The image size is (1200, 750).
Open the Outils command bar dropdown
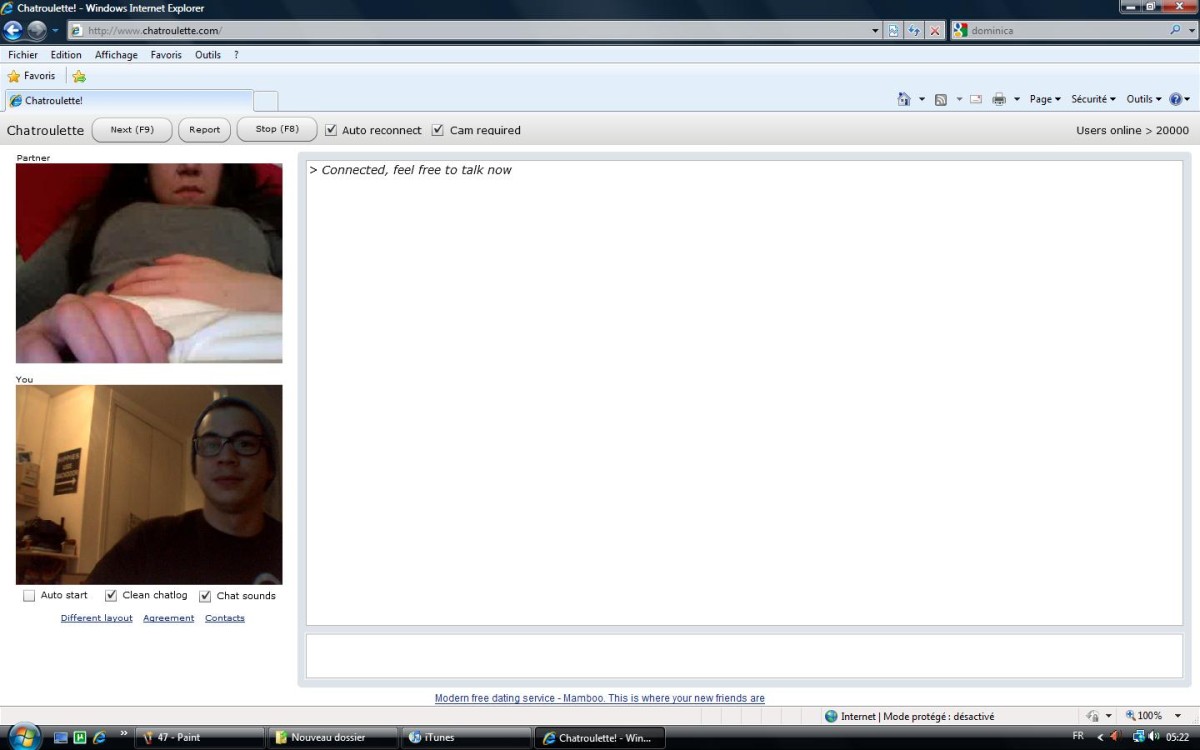pyautogui.click(x=1144, y=99)
